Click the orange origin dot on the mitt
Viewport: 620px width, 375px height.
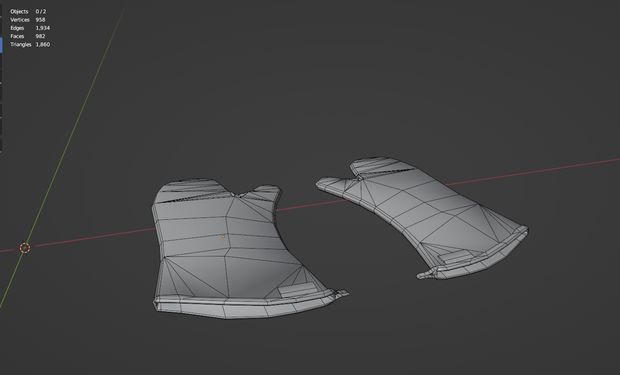tap(223, 237)
